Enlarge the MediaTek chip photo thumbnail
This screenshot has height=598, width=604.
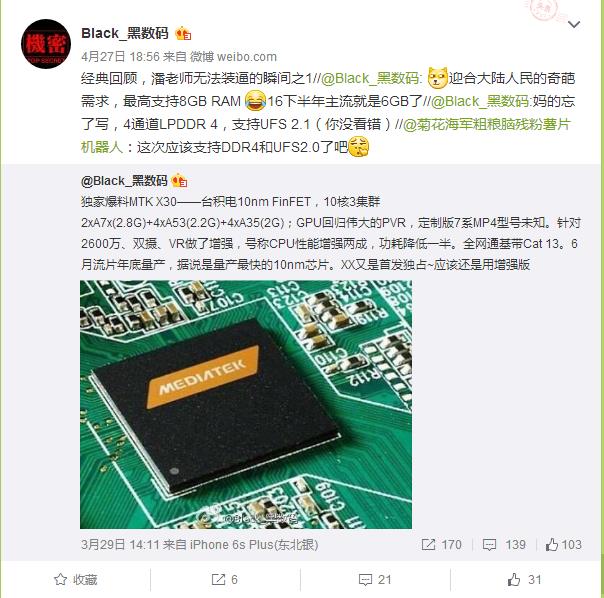[246, 404]
